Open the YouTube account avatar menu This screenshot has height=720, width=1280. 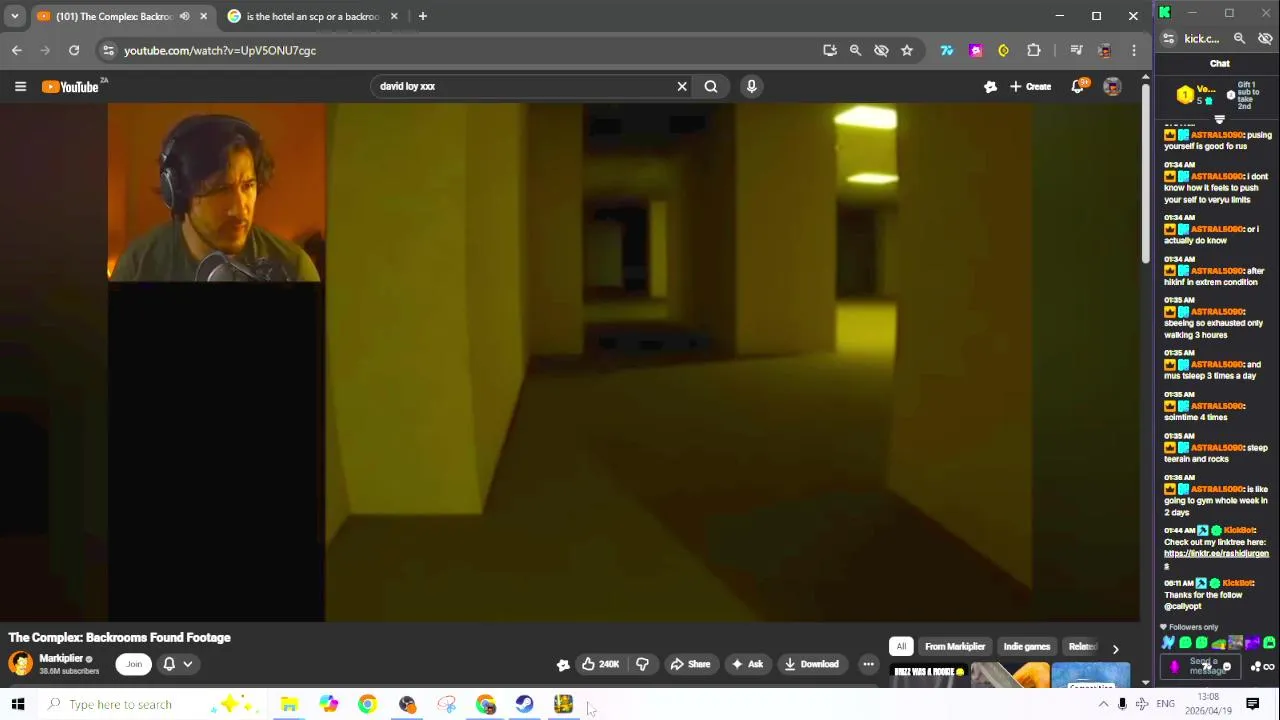[x=1112, y=87]
